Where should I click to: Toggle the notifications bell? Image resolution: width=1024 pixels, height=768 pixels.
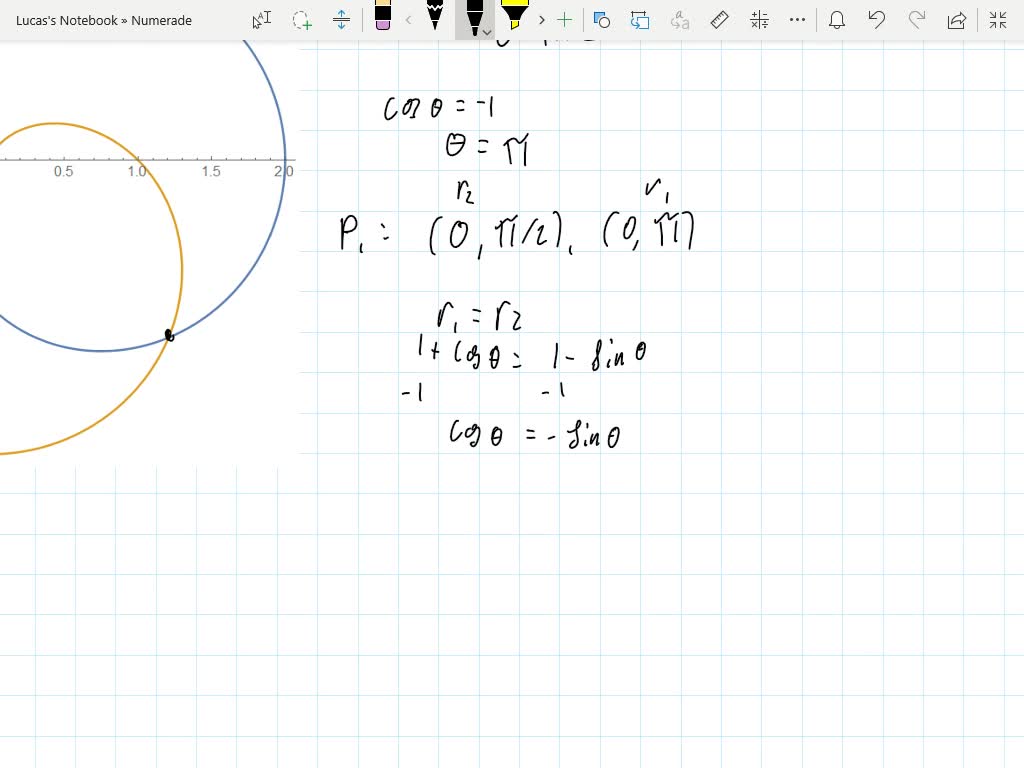pos(837,20)
